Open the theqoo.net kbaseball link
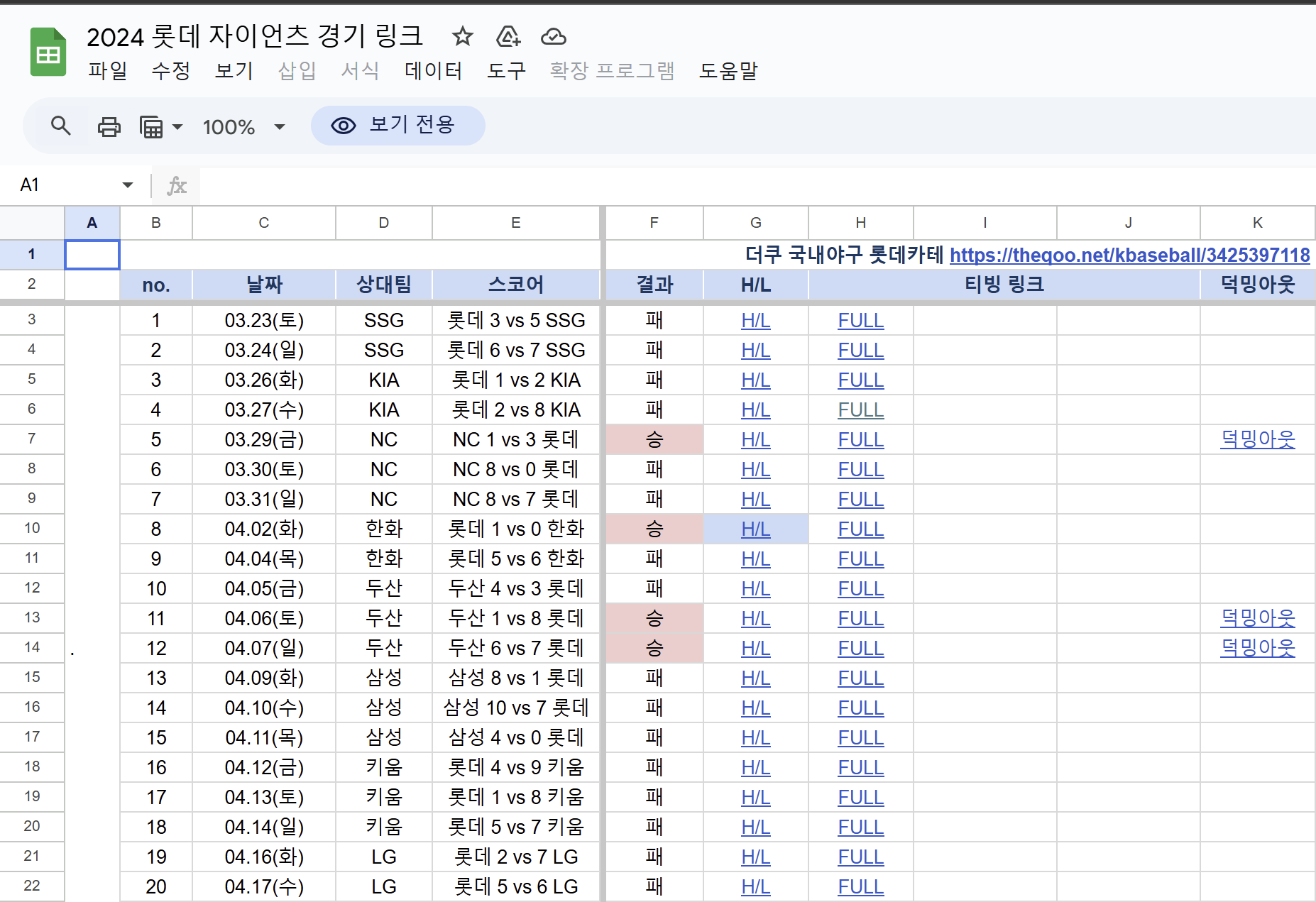Image resolution: width=1316 pixels, height=902 pixels. coord(1130,255)
